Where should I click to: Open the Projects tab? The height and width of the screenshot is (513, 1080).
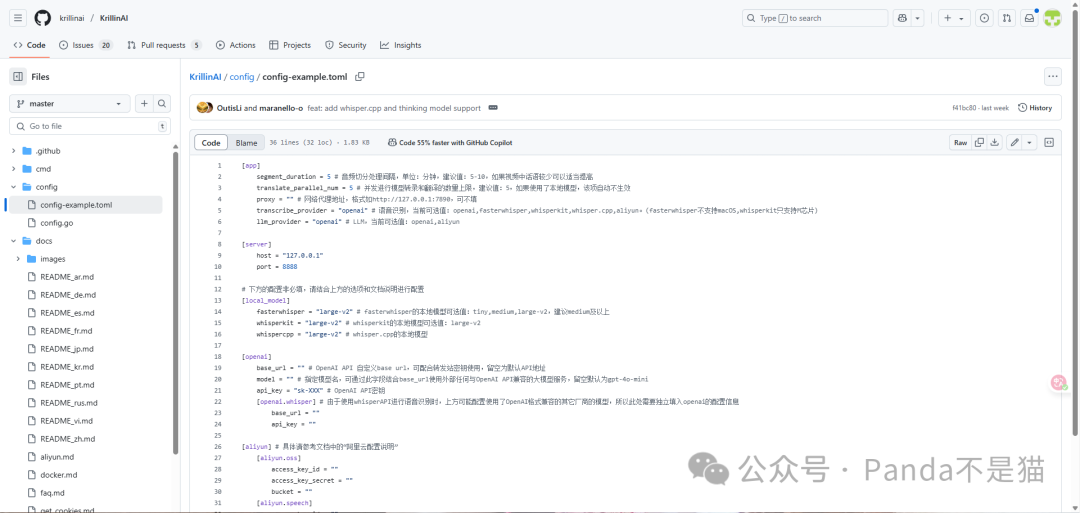pyautogui.click(x=290, y=45)
